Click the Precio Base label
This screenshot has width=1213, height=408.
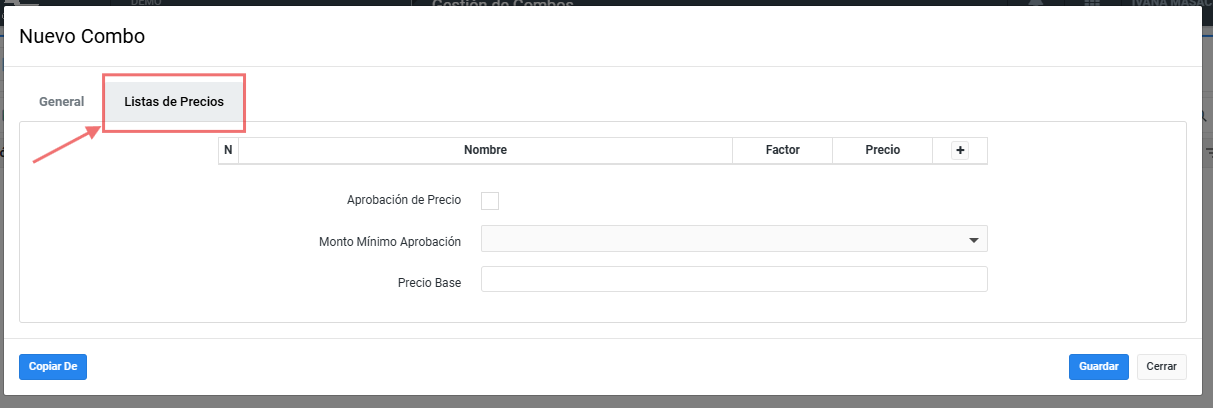(429, 283)
